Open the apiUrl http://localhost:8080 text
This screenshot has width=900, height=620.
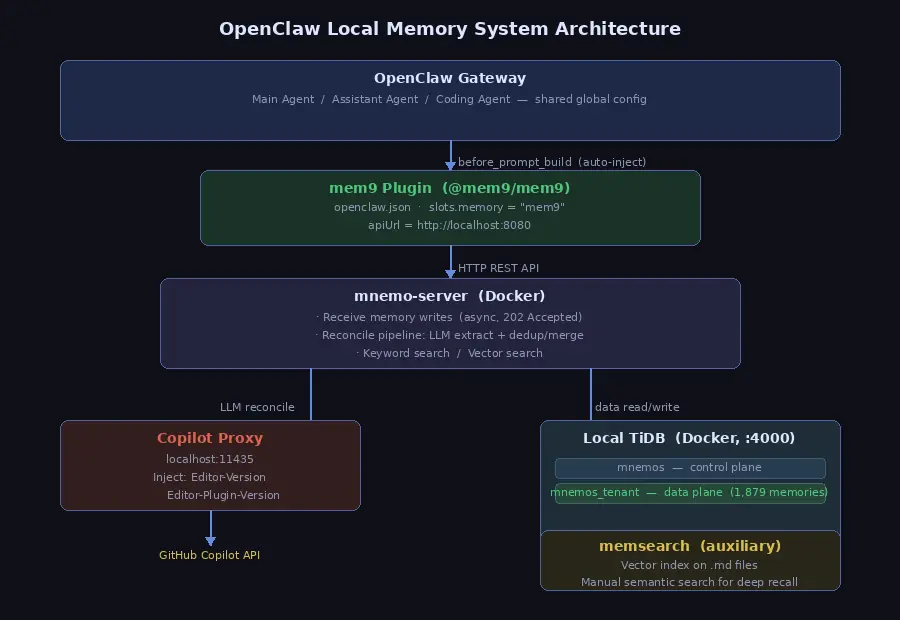pos(450,225)
